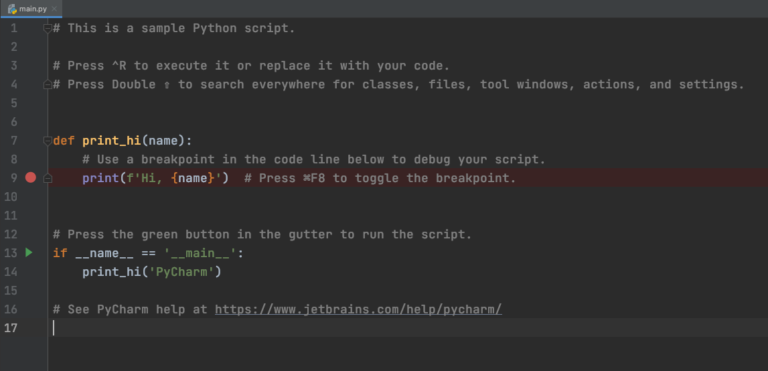Click the fold end marker on line 9
The image size is (768, 371).
coord(48,178)
